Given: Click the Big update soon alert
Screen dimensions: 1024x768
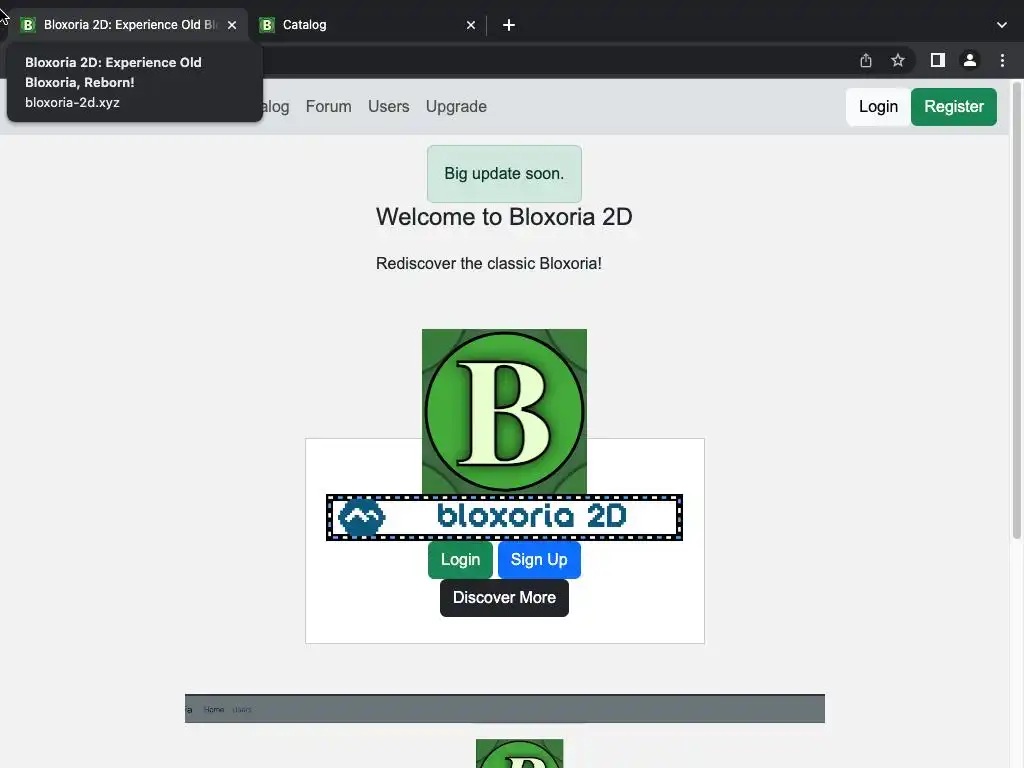Looking at the screenshot, I should coord(504,174).
